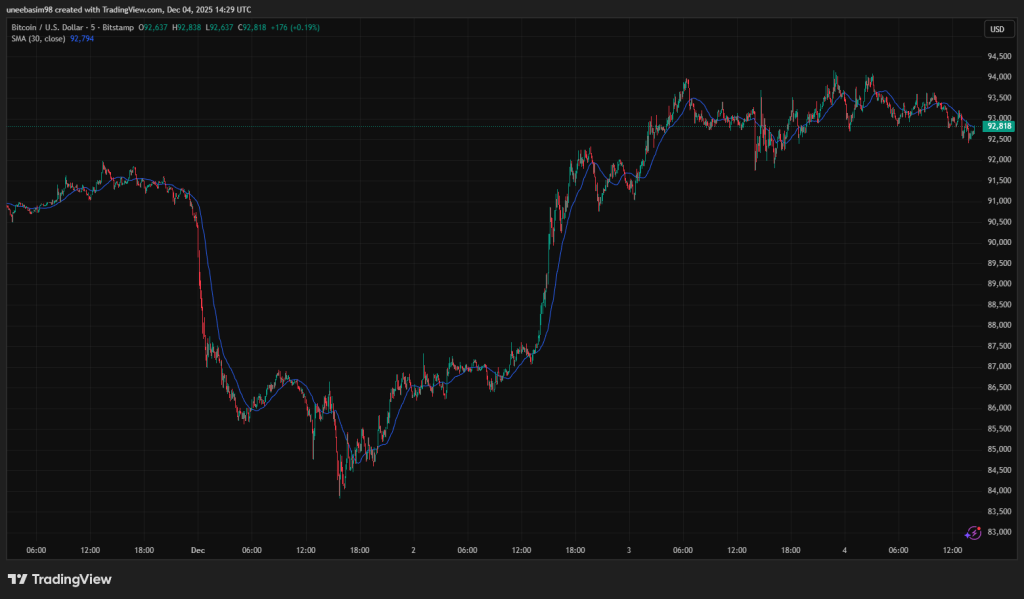Click the 94,000 level on price axis
The height and width of the screenshot is (599, 1024).
[996, 77]
